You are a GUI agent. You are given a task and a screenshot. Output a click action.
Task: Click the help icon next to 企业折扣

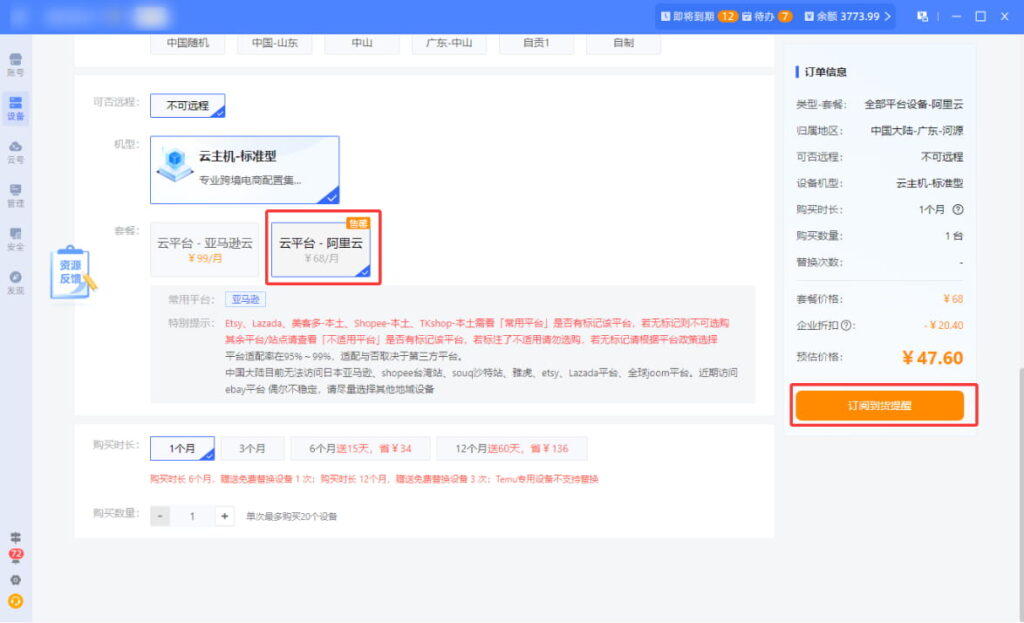tap(846, 325)
